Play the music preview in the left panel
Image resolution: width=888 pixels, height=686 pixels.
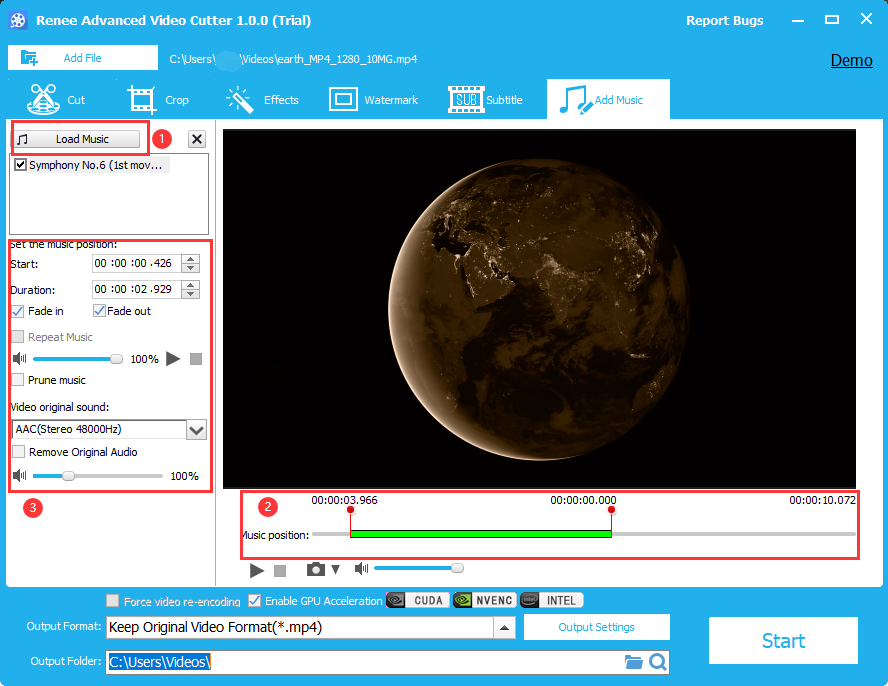[173, 358]
